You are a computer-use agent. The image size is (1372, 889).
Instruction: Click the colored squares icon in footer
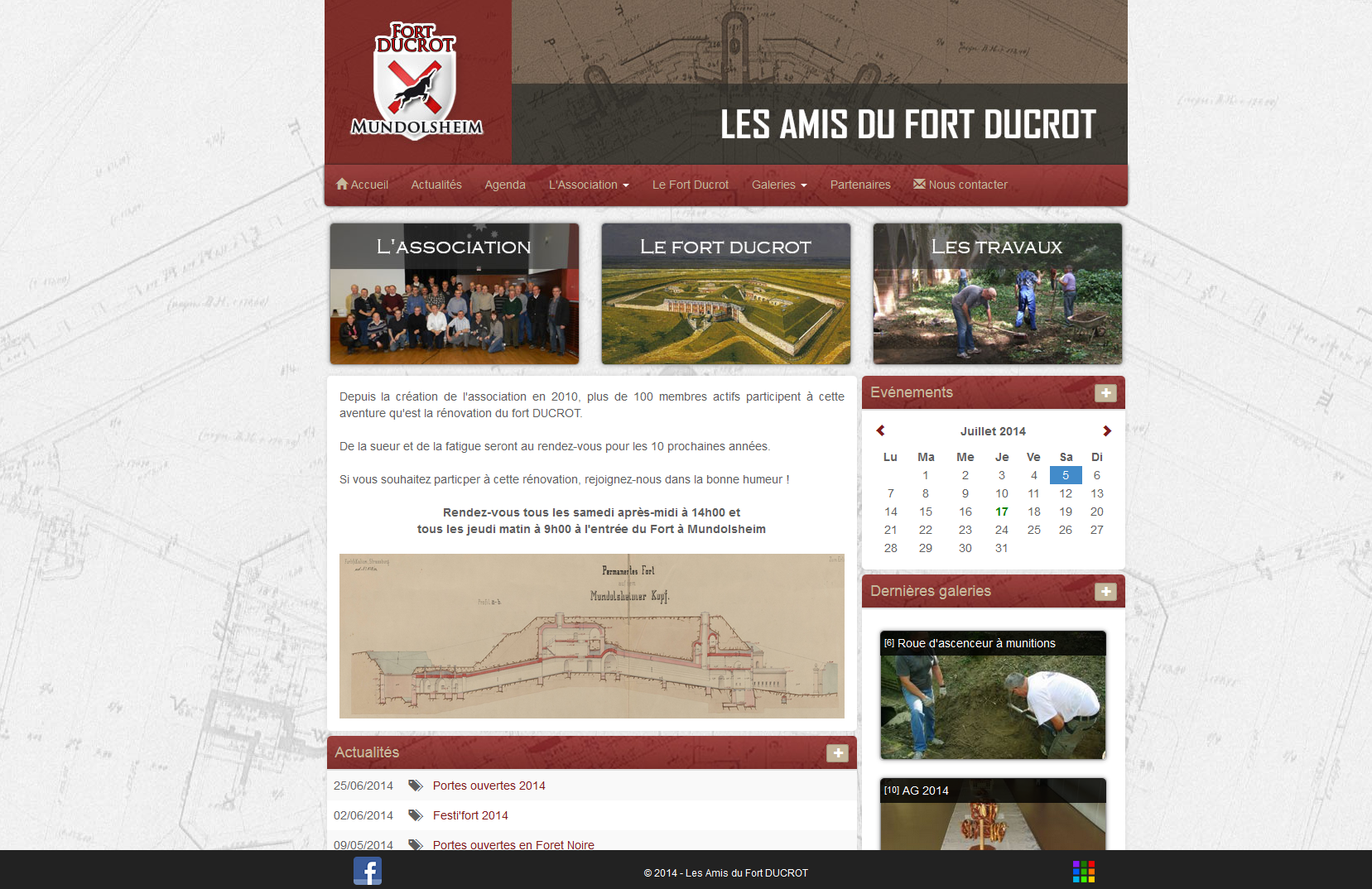(1084, 872)
